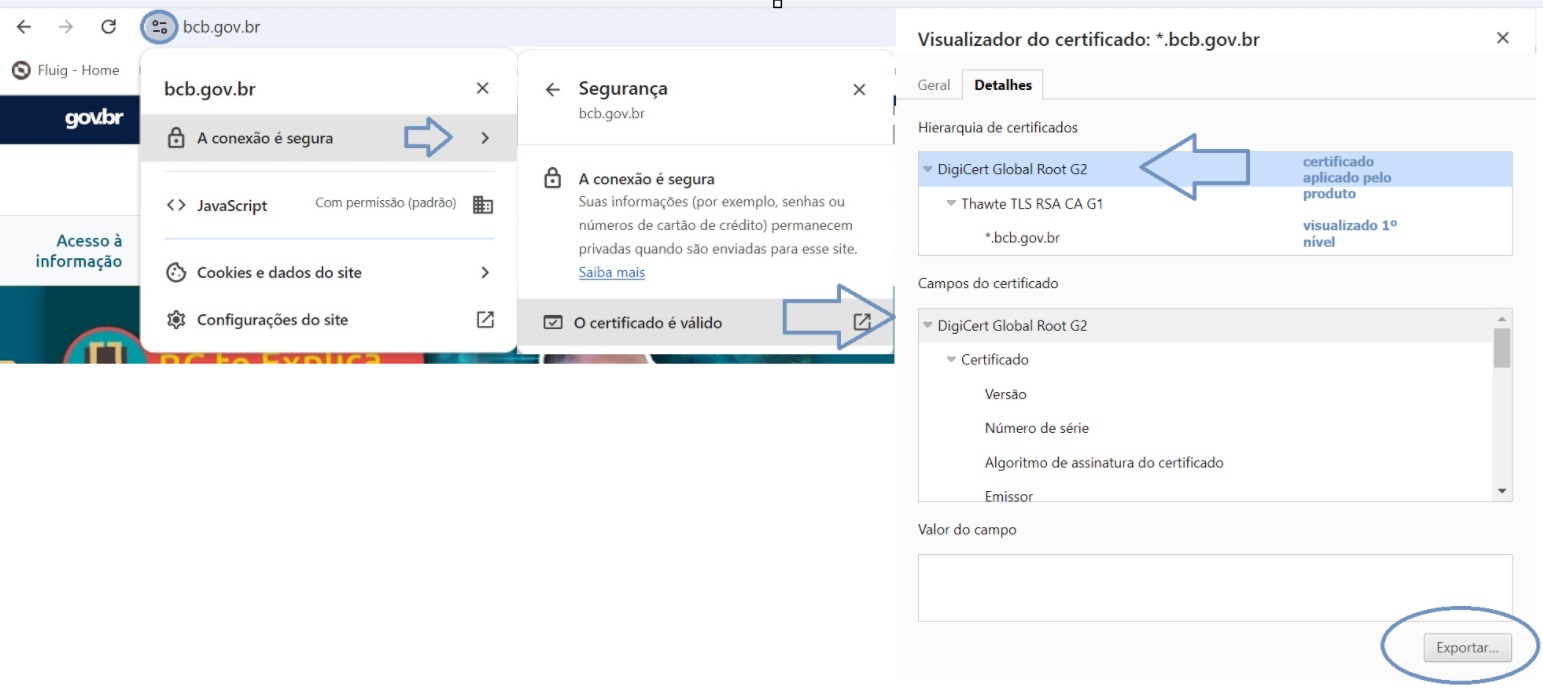Viewport: 1543px width, 688px height.
Task: Collapse Thawte TLS RSA CA G1 triangle
Action: pyautogui.click(x=951, y=204)
